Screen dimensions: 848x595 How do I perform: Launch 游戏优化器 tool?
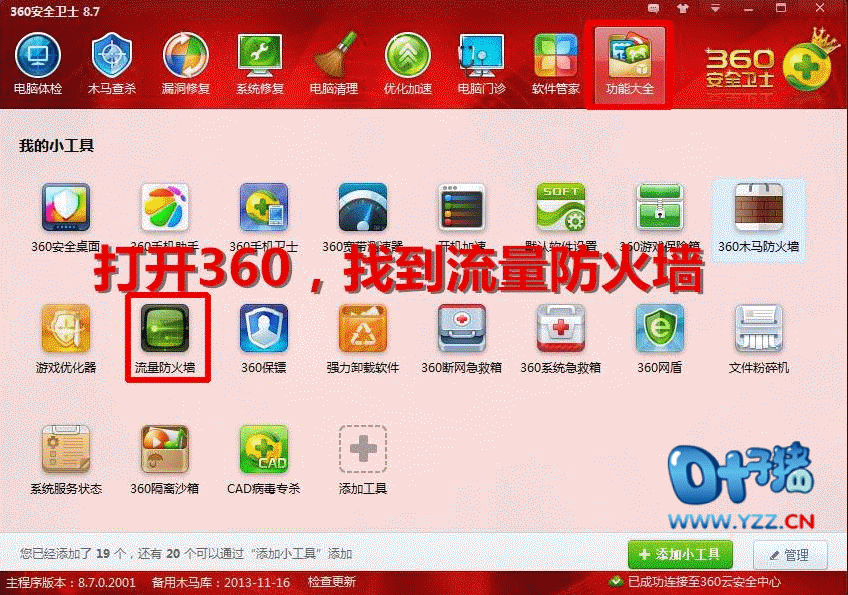(x=65, y=339)
